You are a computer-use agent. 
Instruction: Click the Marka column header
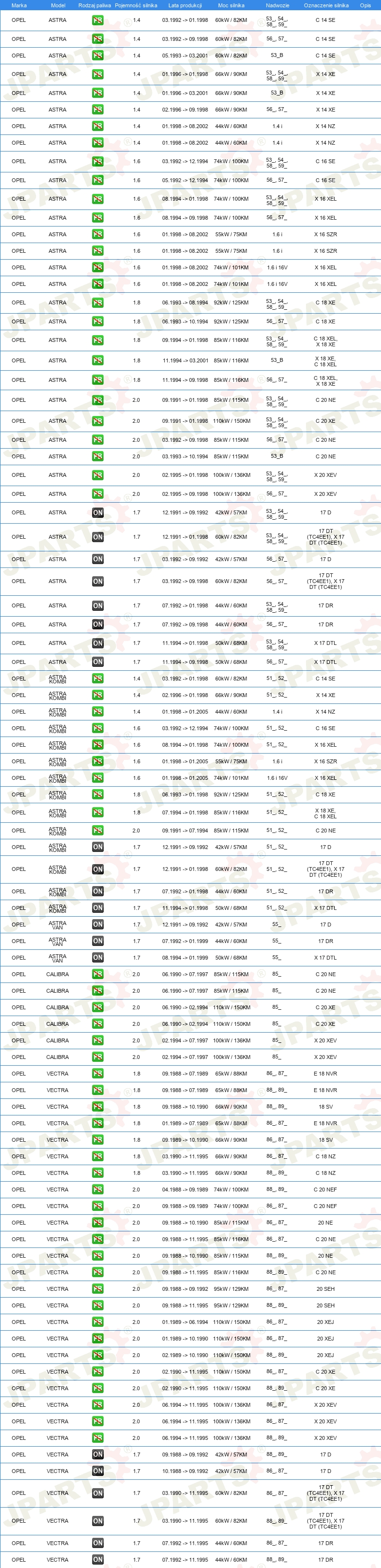coord(19,5)
